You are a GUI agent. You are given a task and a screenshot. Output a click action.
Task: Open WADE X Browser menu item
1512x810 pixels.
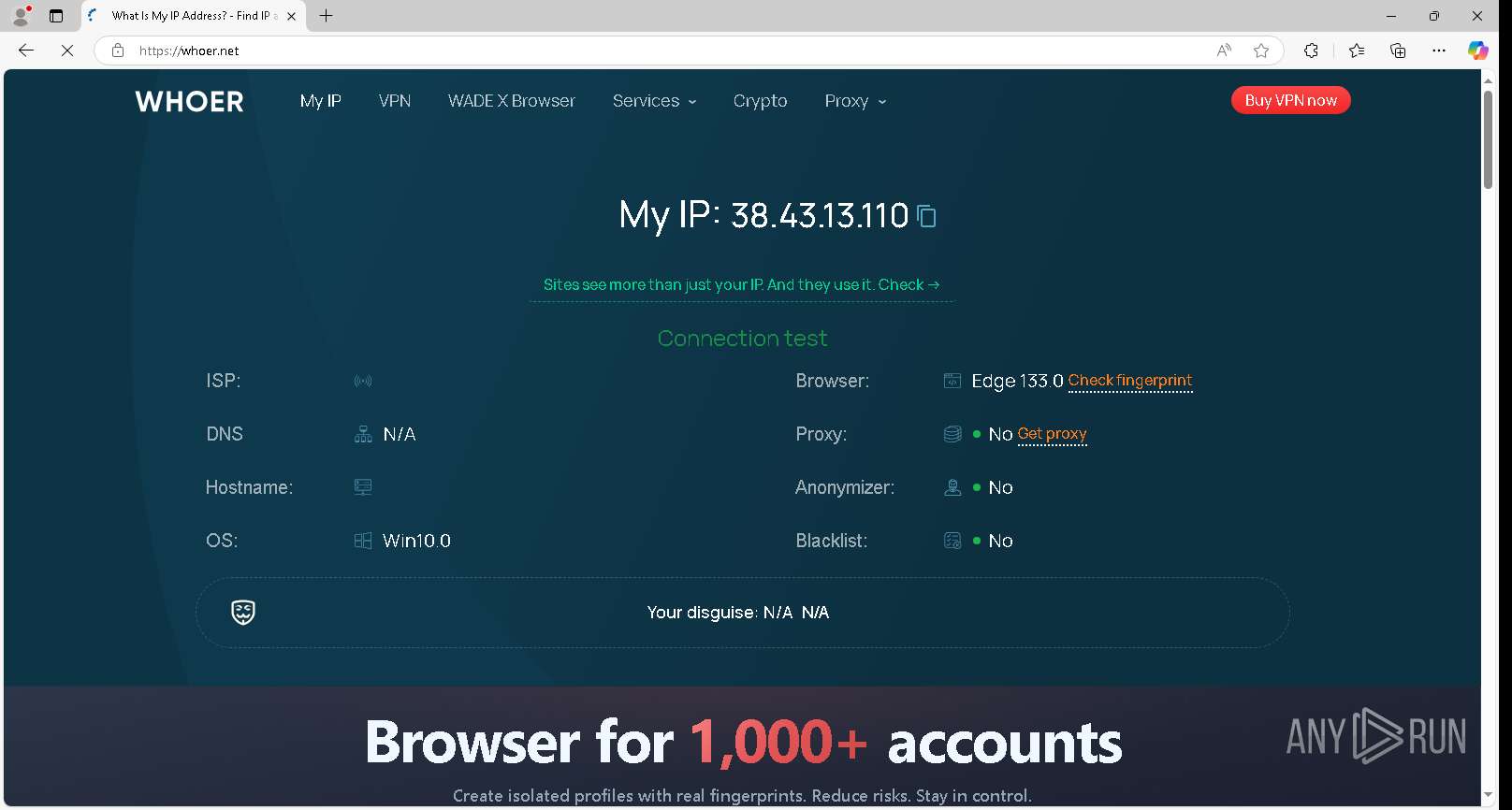(x=512, y=101)
